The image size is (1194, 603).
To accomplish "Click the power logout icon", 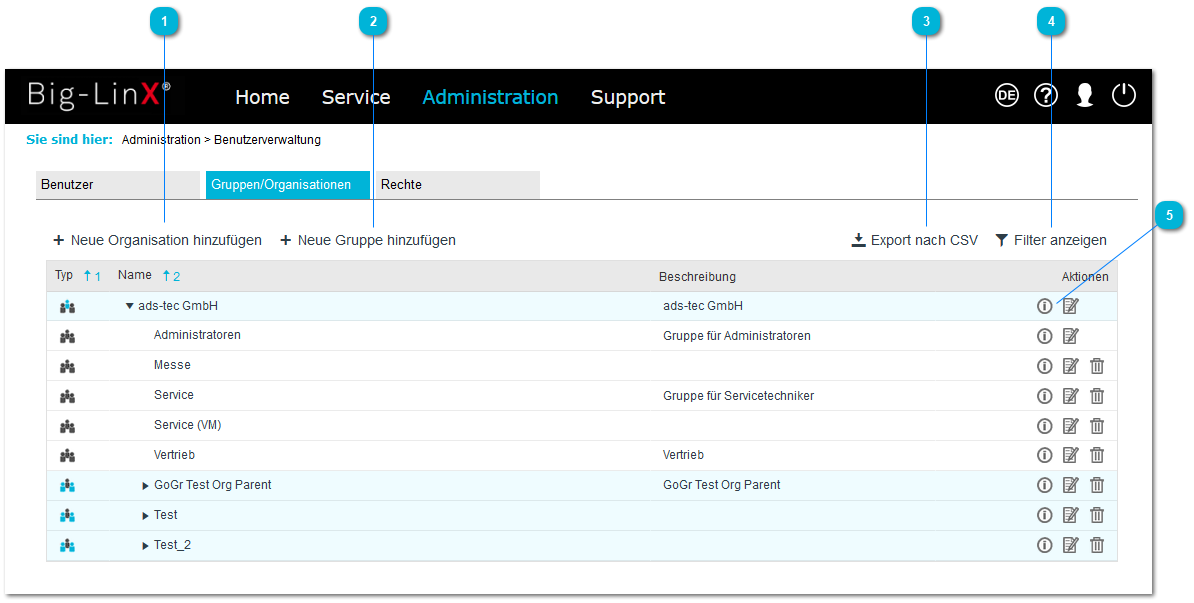I will pos(1124,96).
